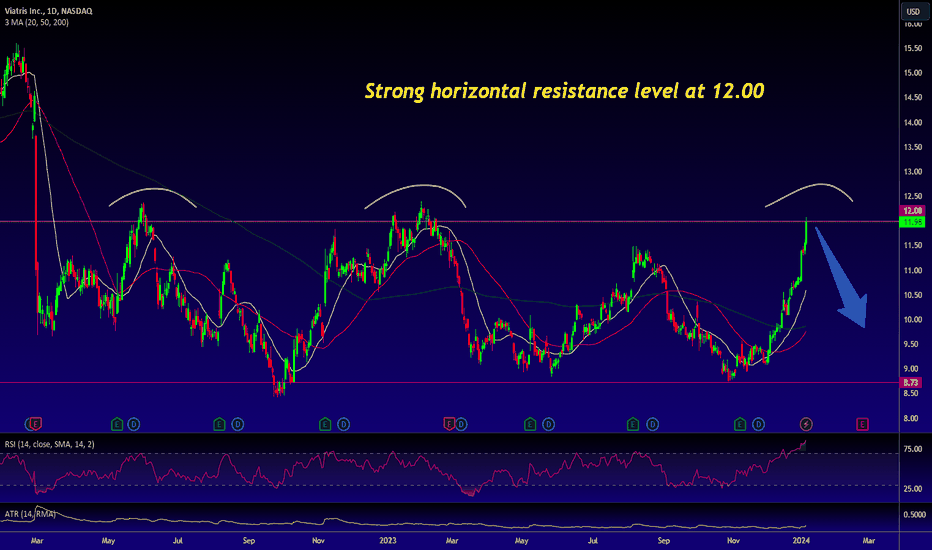The height and width of the screenshot is (550, 932).
Task: Click the green 11.95 last price label
Action: (912, 222)
